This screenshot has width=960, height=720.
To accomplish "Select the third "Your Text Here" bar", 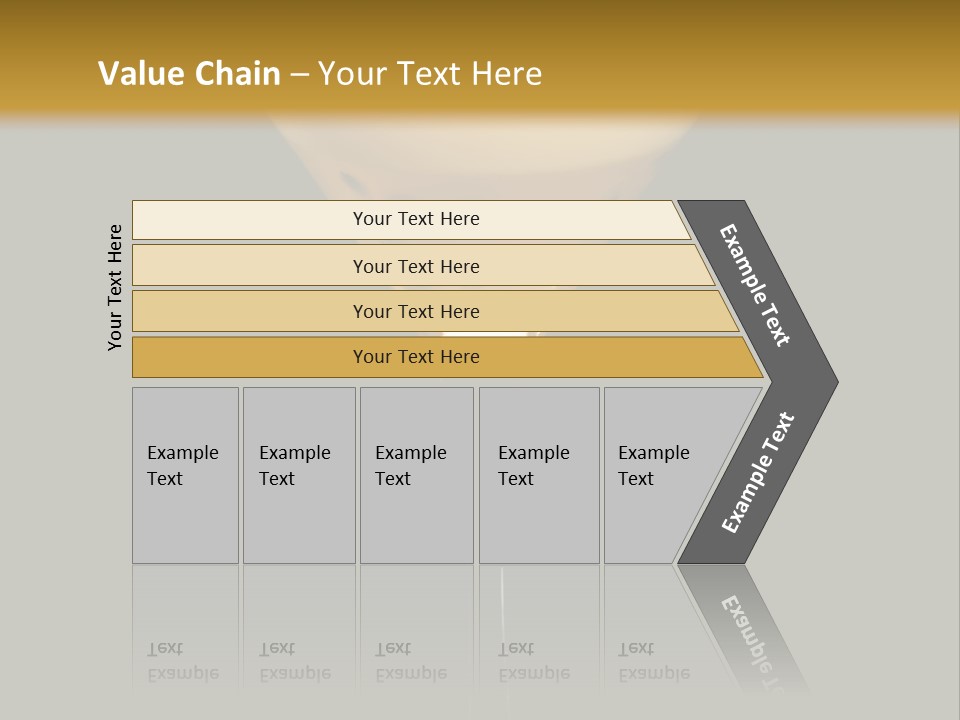I will [x=416, y=311].
